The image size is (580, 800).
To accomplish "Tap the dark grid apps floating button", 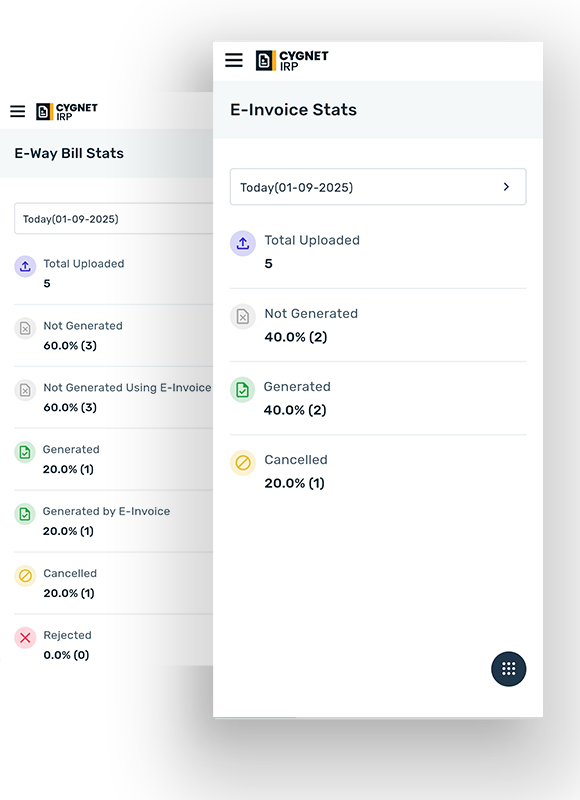I will click(x=509, y=669).
